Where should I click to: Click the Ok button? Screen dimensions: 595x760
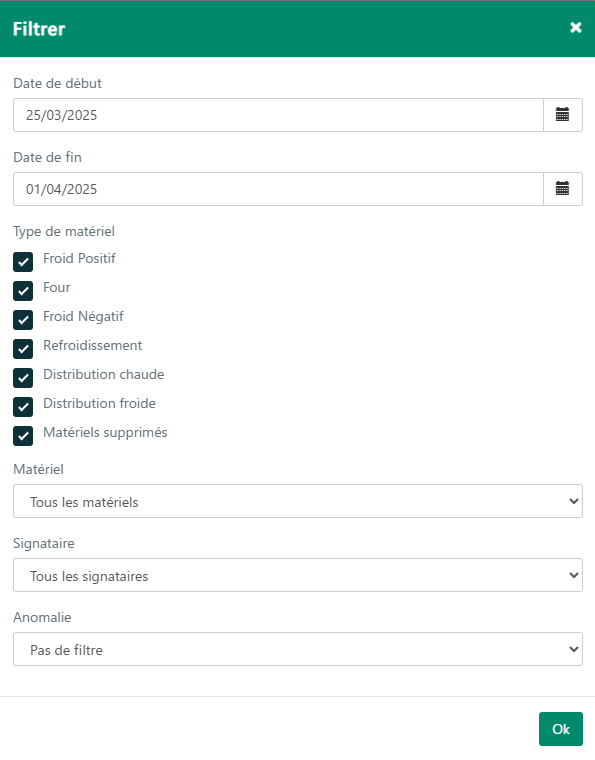tap(561, 729)
